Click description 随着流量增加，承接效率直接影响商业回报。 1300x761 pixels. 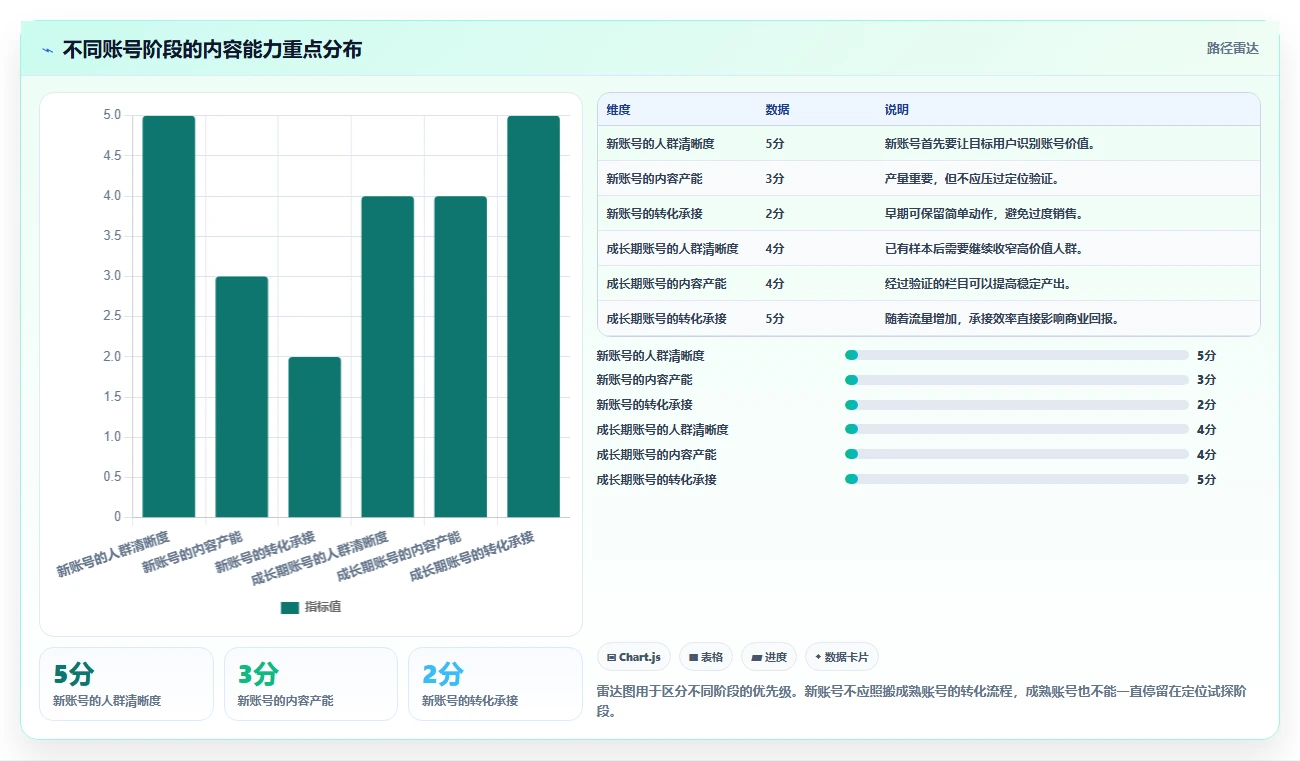click(x=1002, y=319)
